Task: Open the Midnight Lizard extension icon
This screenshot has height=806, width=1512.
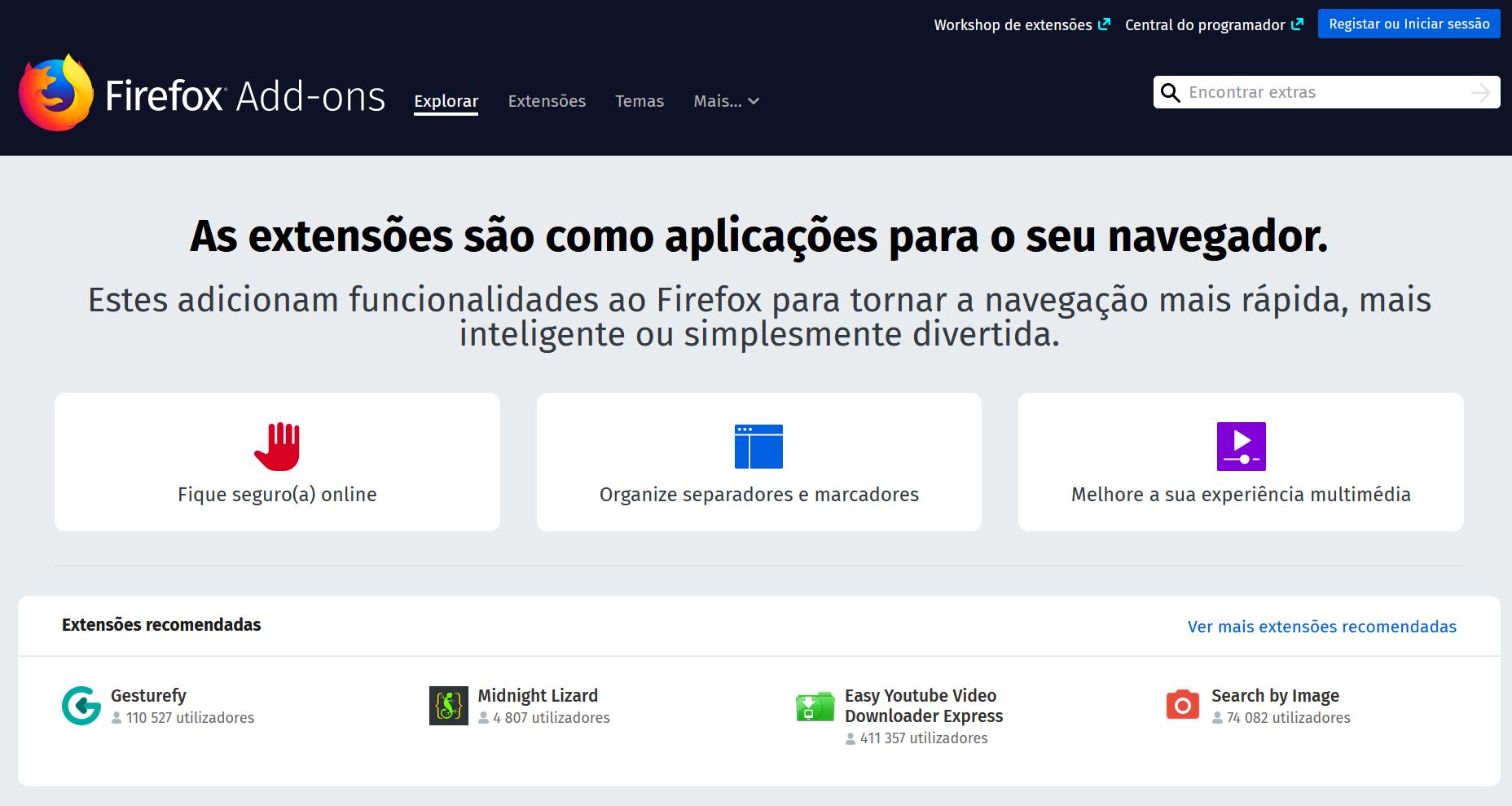Action: tap(448, 706)
